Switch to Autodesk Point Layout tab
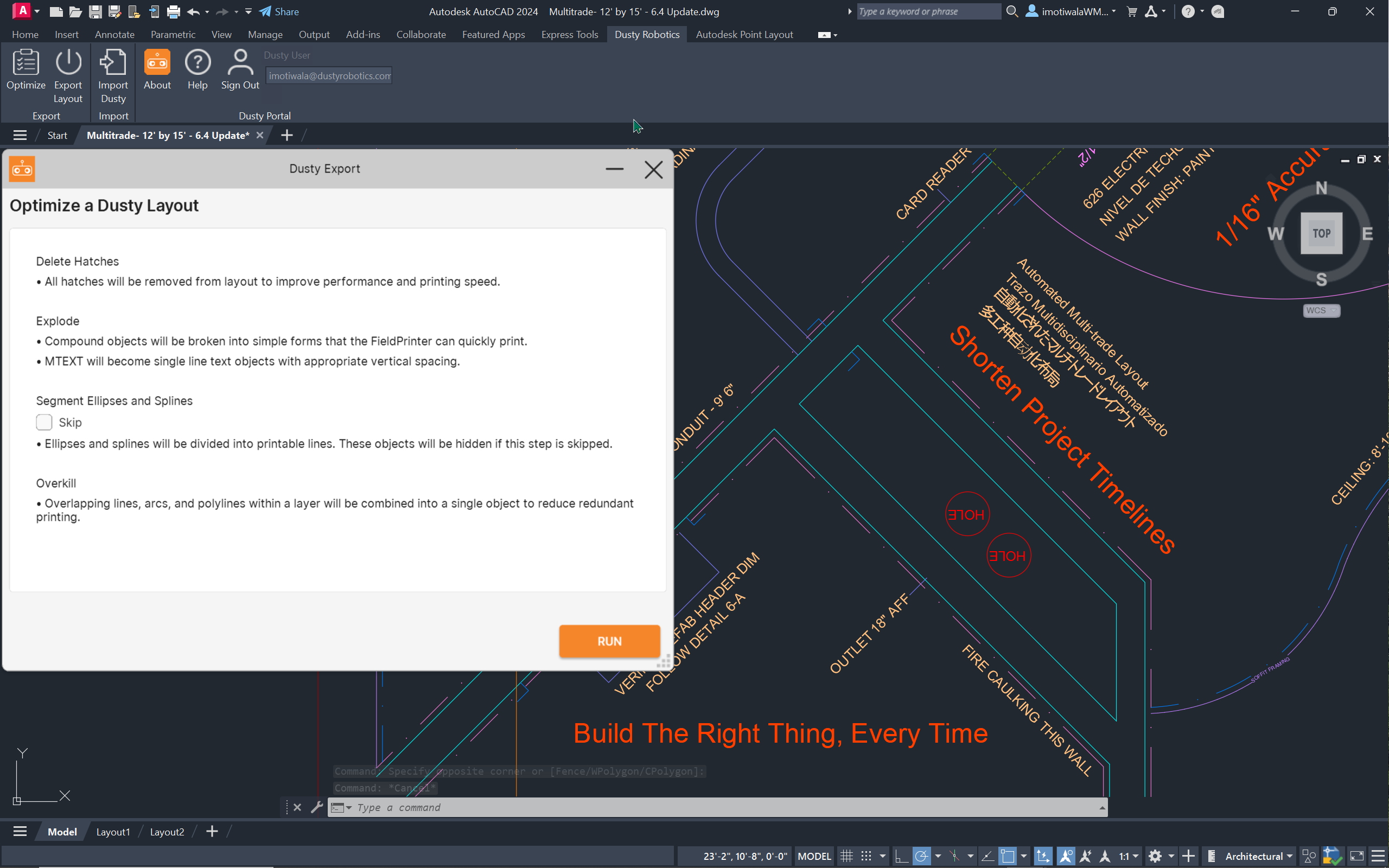Screen dimensions: 1389x868 click(x=744, y=34)
